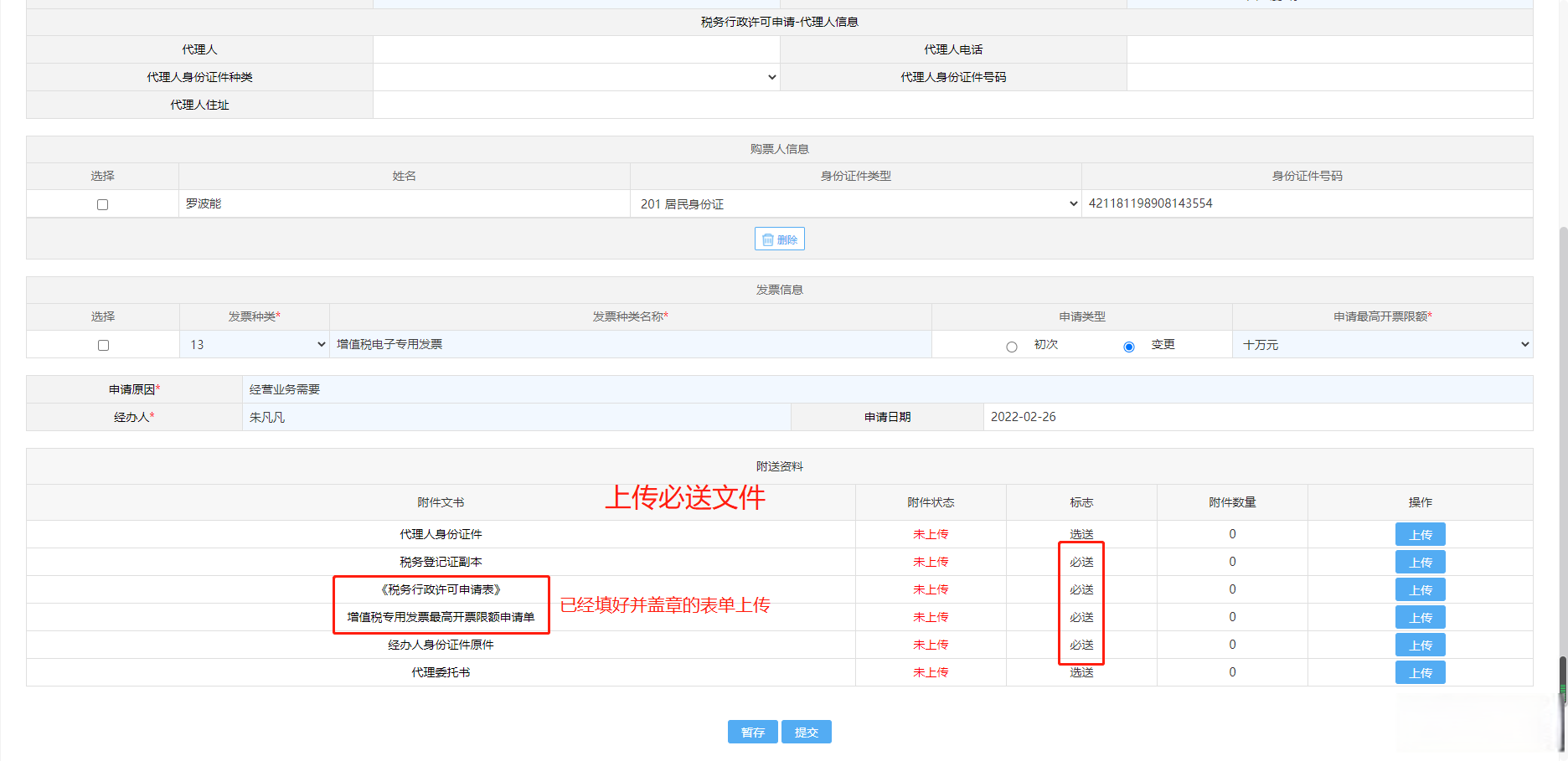Click the 必送 flag in 经办人身份证件原件 row
Screen dimensions: 1568x761
click(1081, 645)
